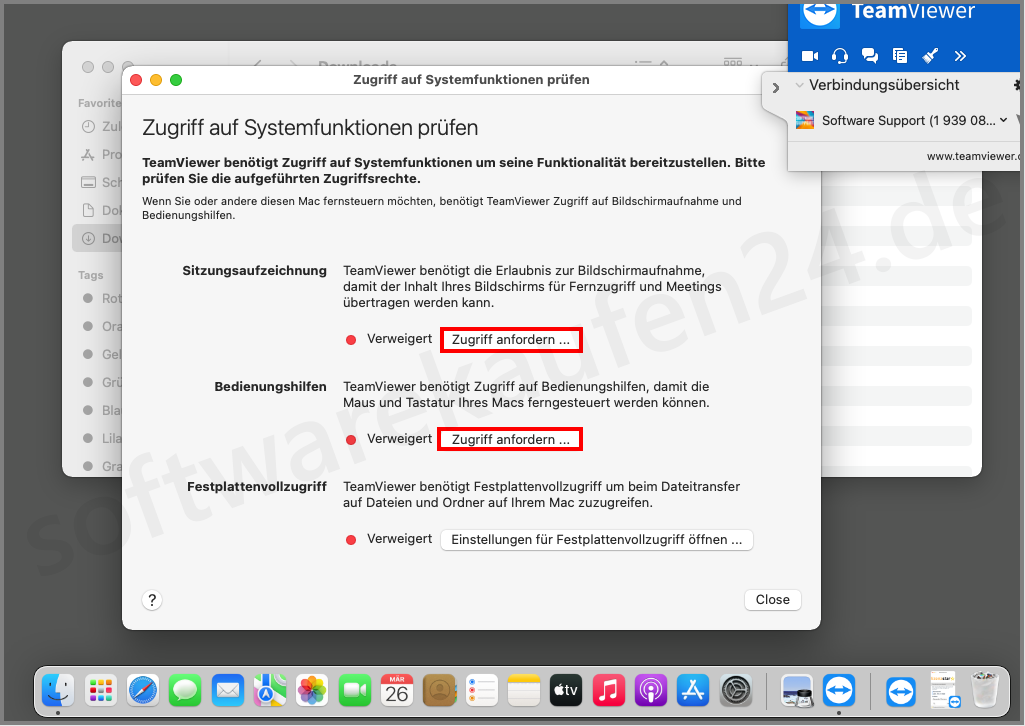
Task: Open Photos in the Dock
Action: [312, 690]
